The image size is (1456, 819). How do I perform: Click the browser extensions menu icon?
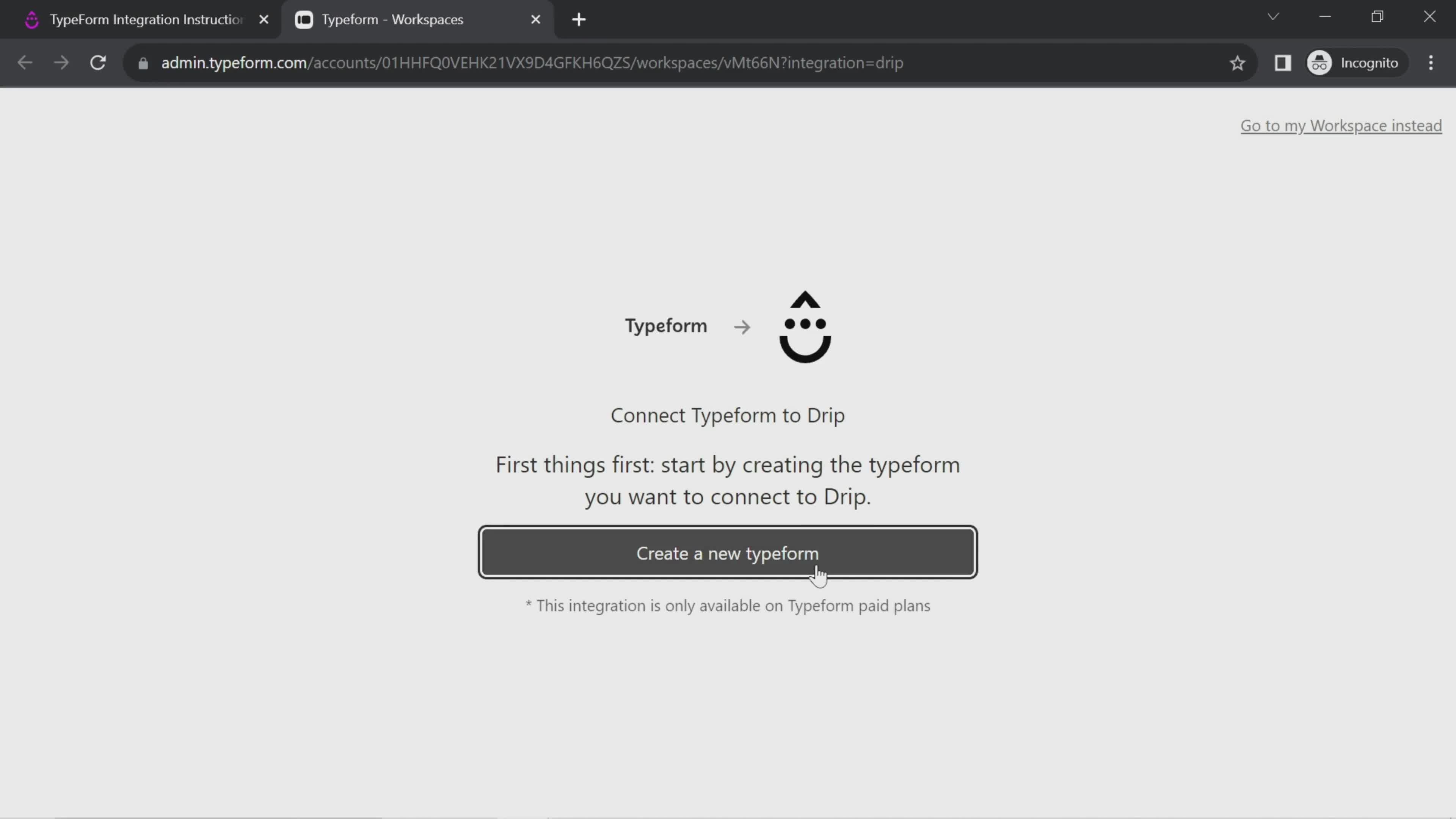tap(1283, 63)
